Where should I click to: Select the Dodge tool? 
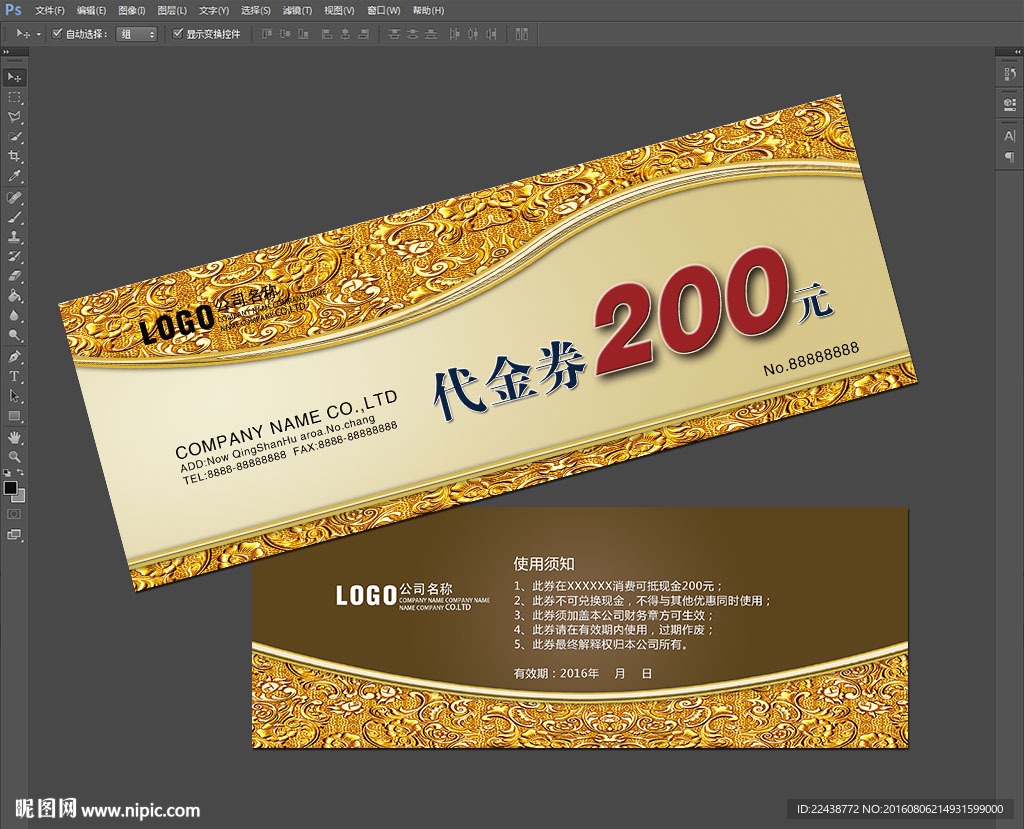click(x=14, y=335)
